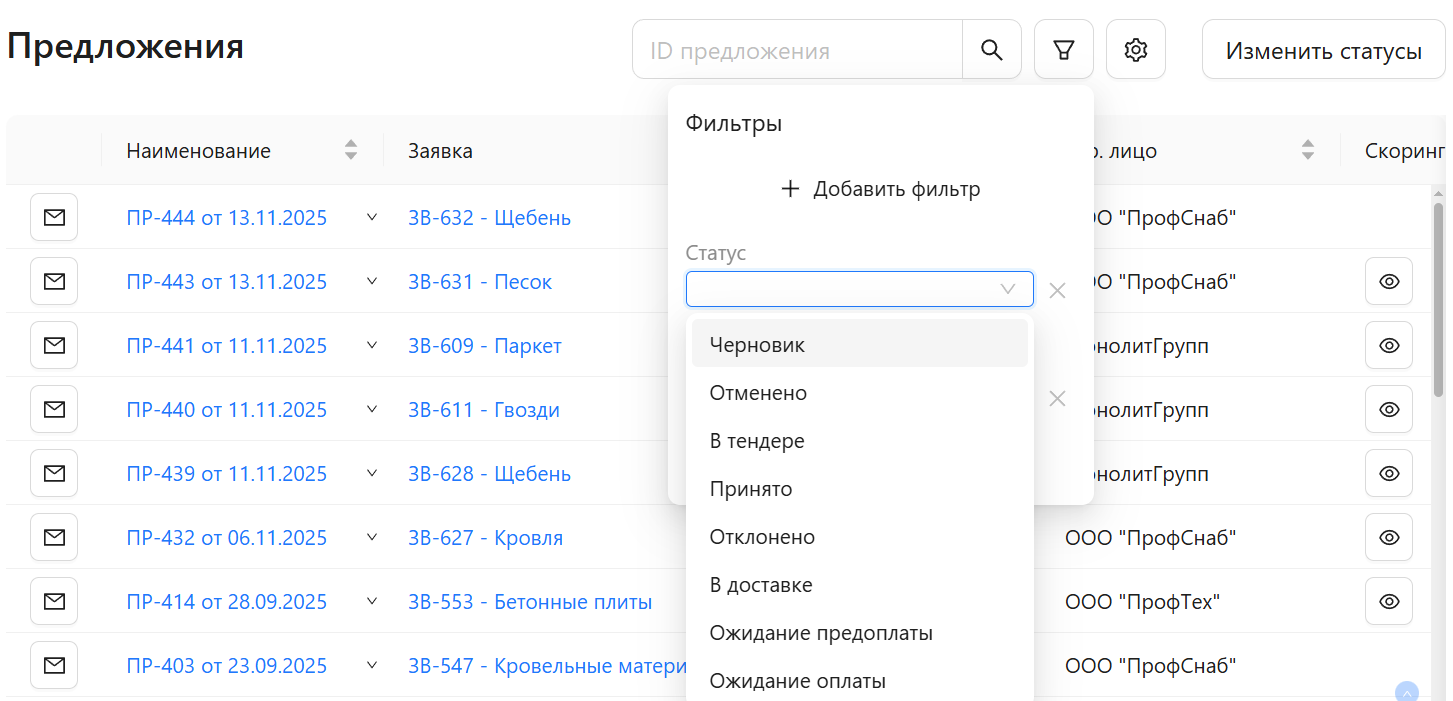
Task: Click the envelope icon on row ПР-414
Action: pos(52,601)
